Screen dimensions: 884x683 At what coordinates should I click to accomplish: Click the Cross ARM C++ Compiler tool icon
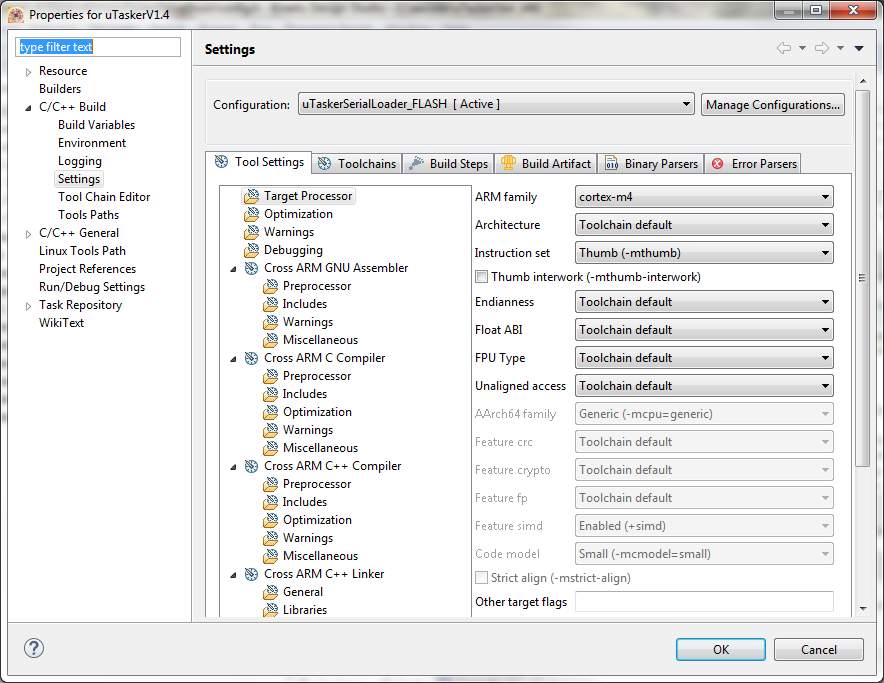coord(251,466)
